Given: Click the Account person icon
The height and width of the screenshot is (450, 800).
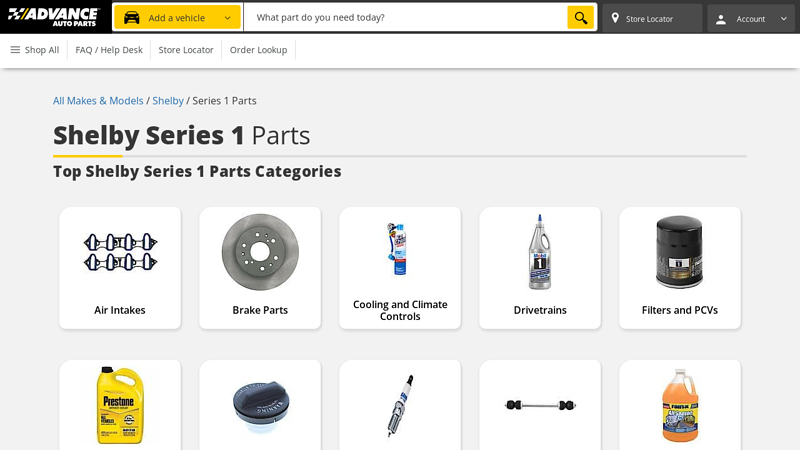Looking at the screenshot, I should coord(721,19).
